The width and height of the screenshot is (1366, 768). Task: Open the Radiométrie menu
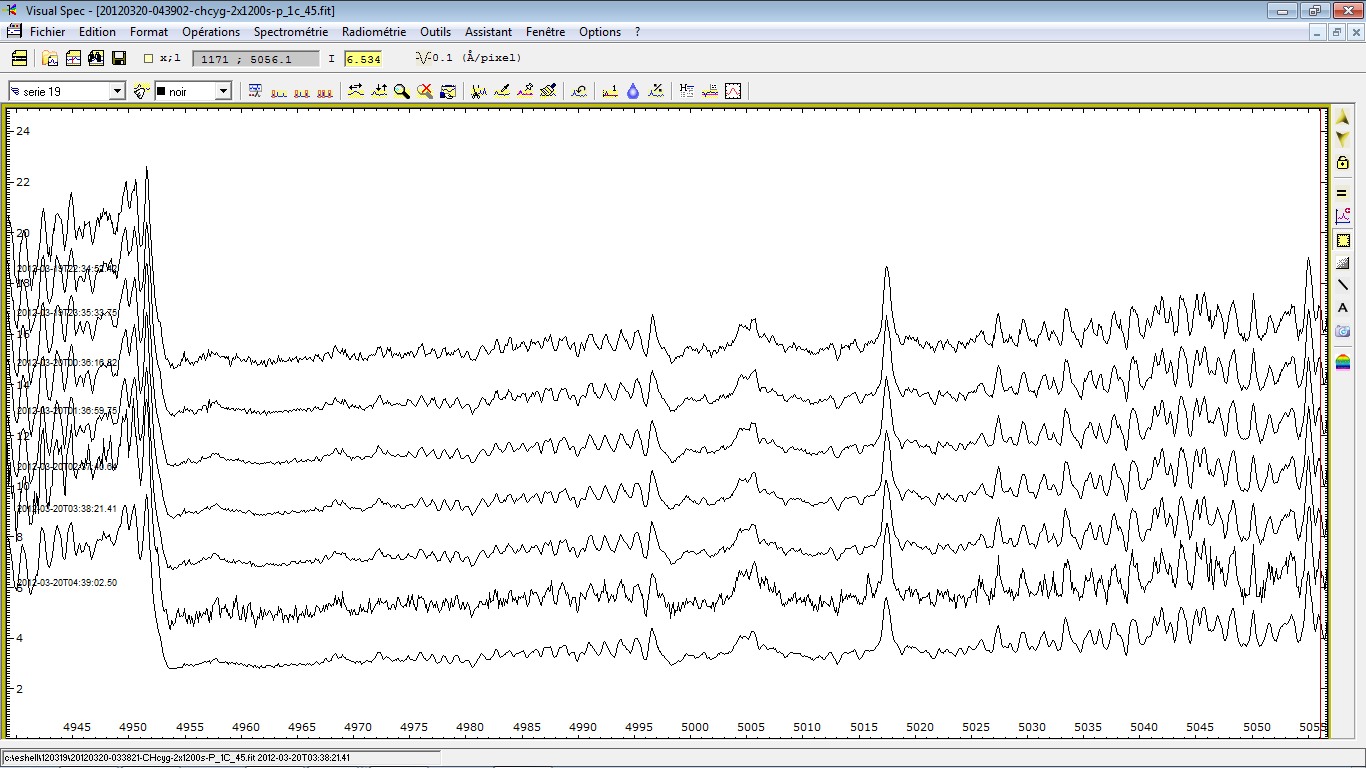(374, 32)
